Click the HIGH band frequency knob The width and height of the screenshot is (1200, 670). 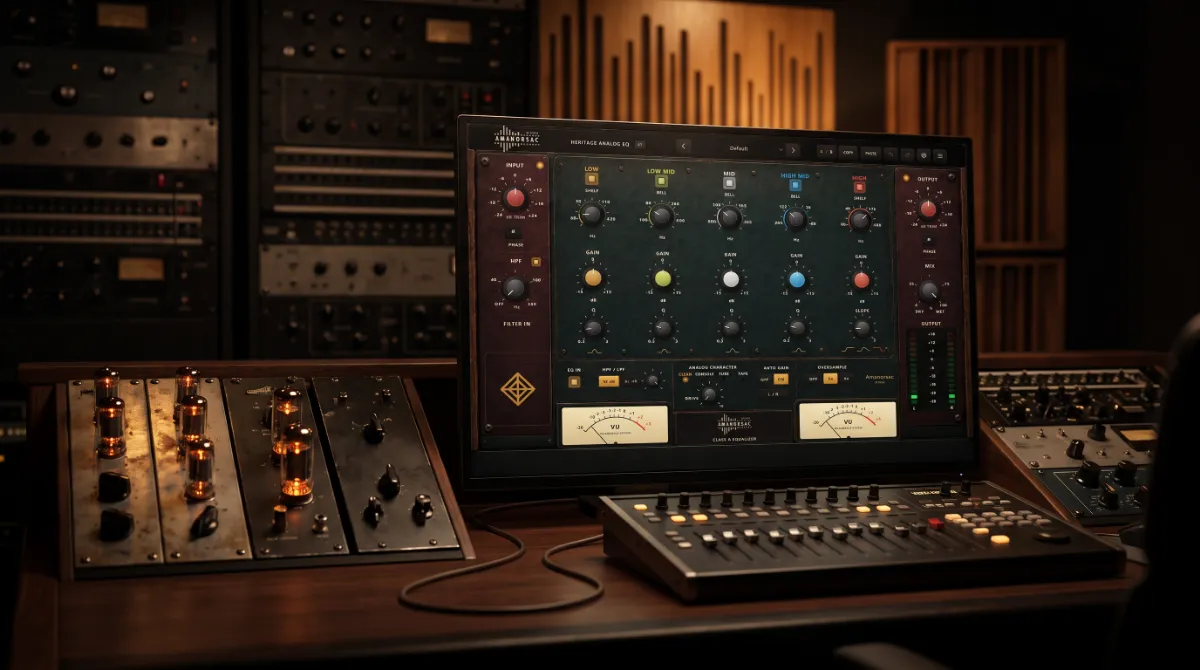click(x=860, y=220)
